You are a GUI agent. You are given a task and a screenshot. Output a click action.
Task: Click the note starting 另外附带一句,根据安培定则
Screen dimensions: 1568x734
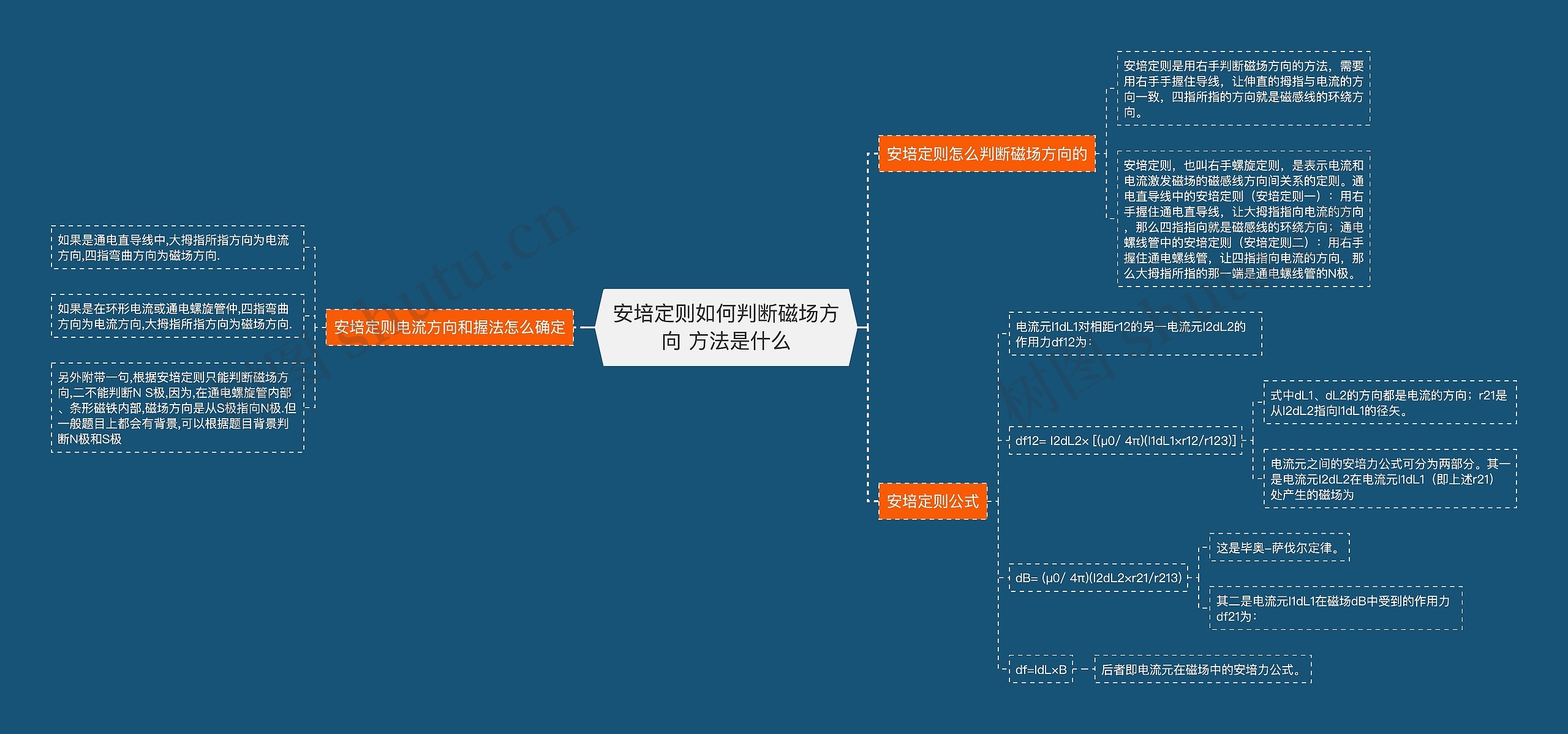coord(178,408)
